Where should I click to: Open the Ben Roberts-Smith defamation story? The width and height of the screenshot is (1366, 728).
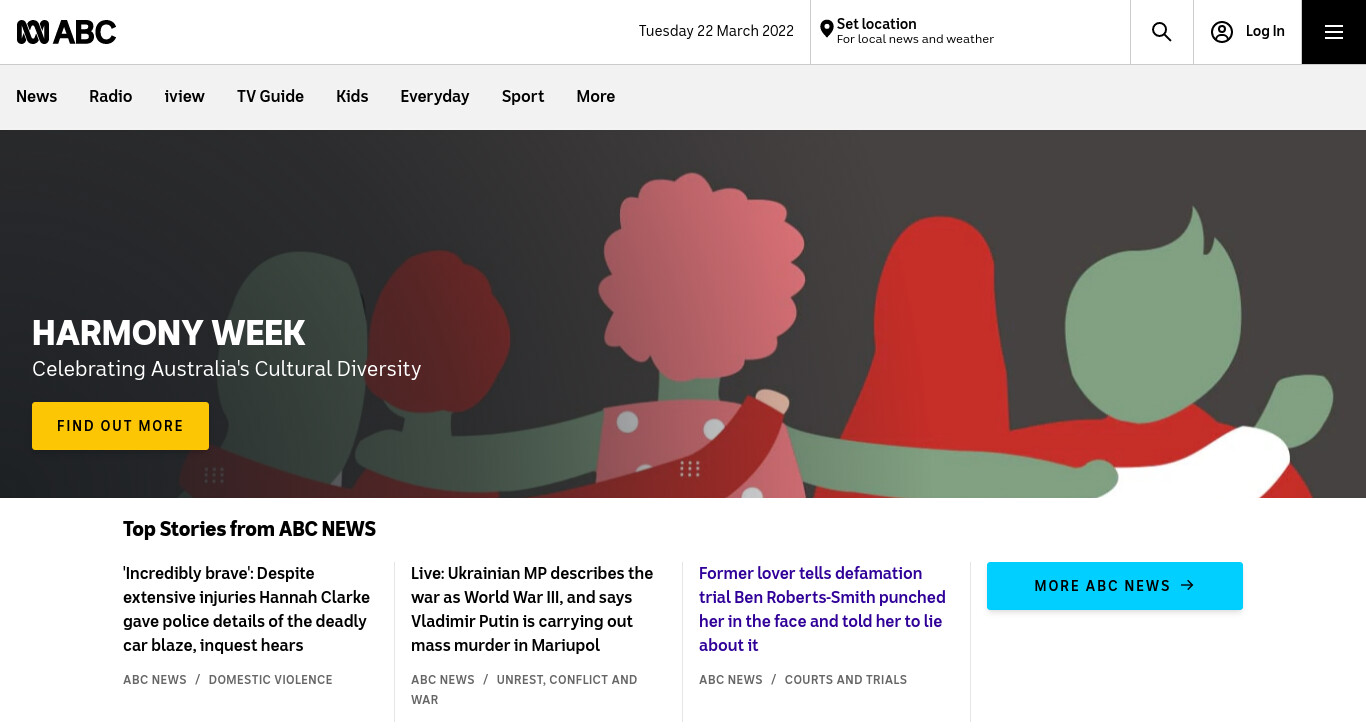click(x=823, y=609)
